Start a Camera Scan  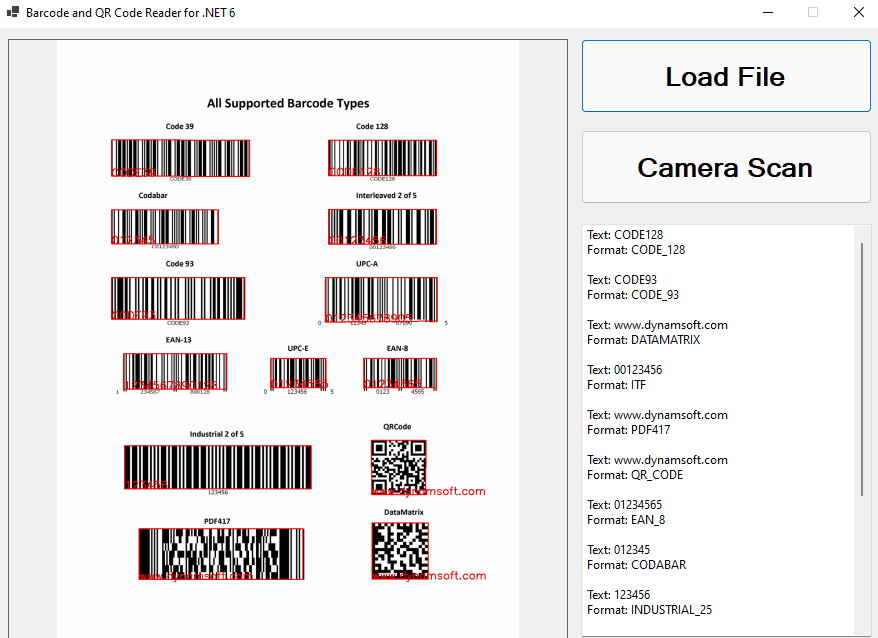pos(726,167)
